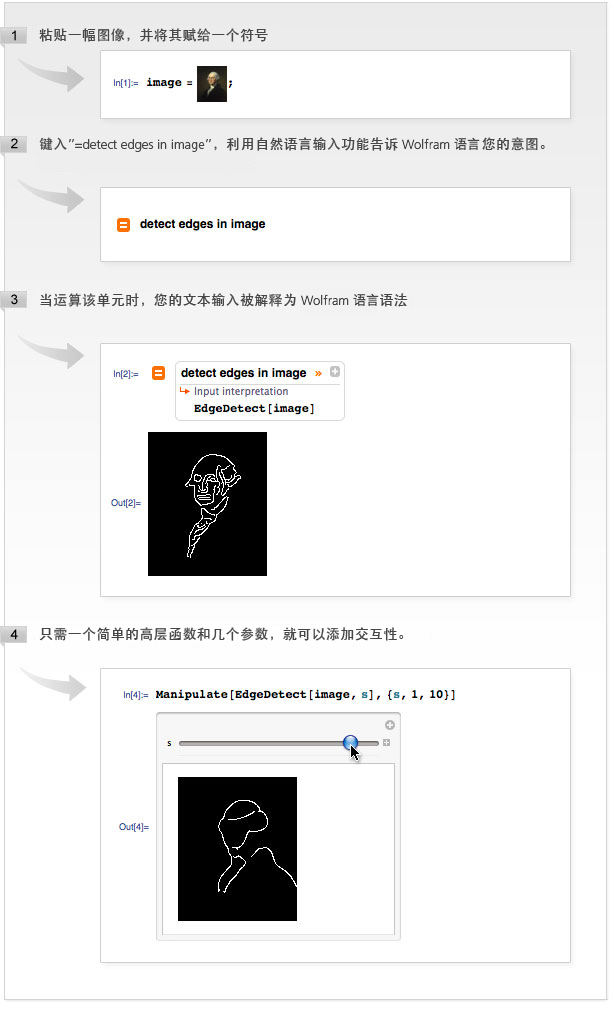The height and width of the screenshot is (1010, 614).
Task: Expand the interpretation with the orange double-chevron
Action: point(318,374)
